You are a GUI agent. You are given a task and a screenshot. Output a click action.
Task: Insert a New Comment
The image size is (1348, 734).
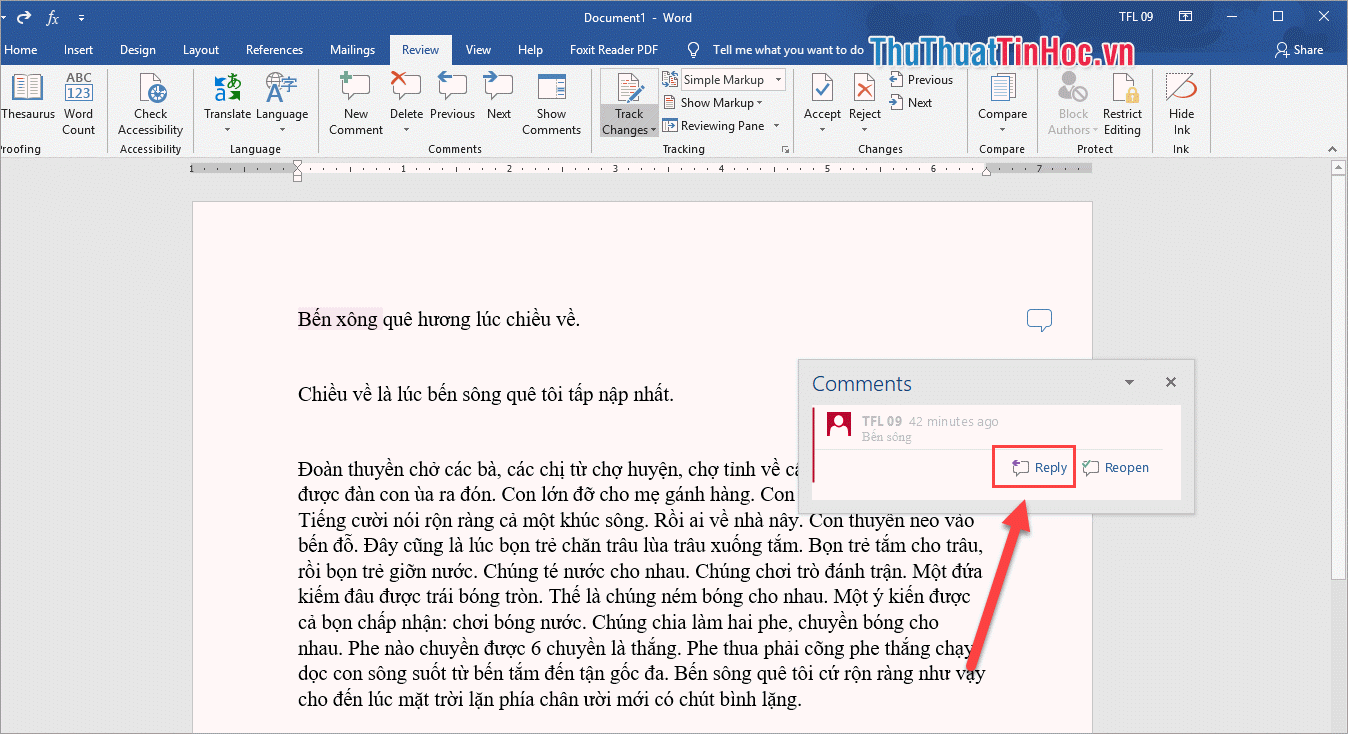click(356, 103)
